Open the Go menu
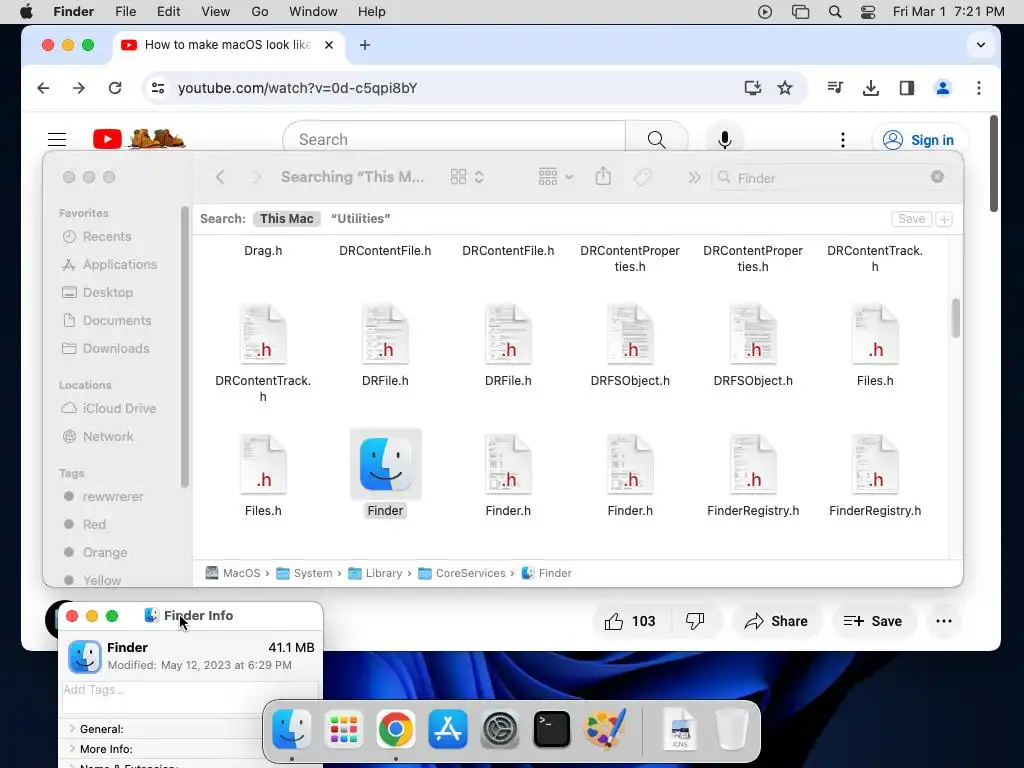The height and width of the screenshot is (768, 1024). click(x=260, y=12)
